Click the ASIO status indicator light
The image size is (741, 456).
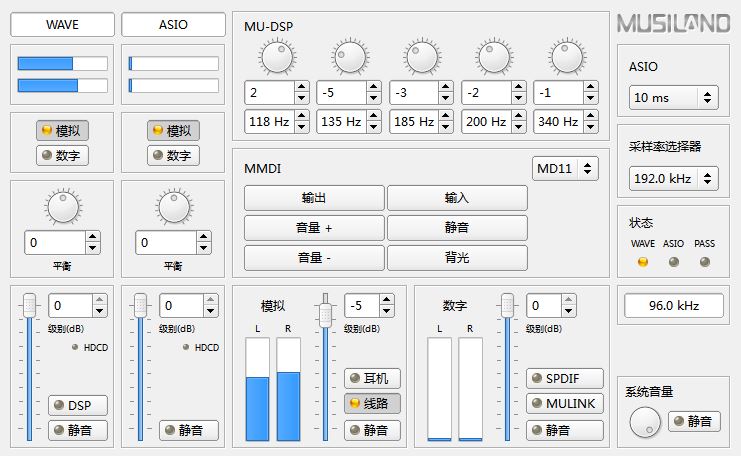[674, 262]
